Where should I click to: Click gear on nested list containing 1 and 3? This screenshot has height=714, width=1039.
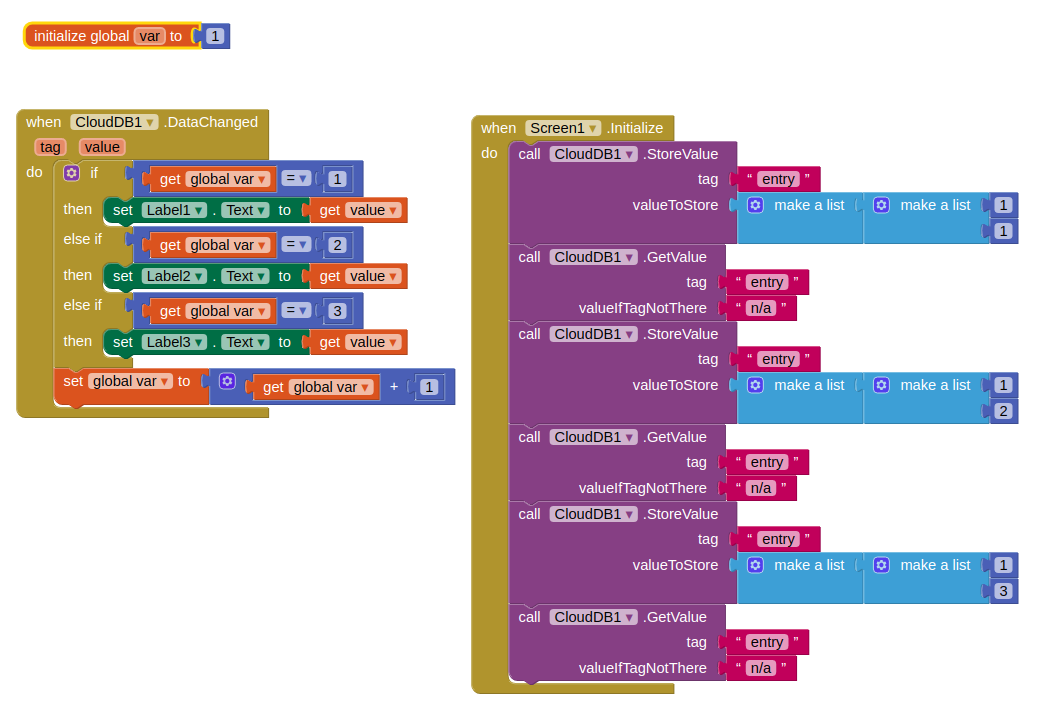pos(881,565)
